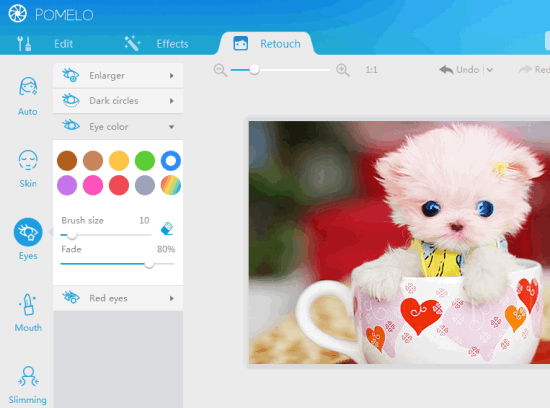Expand the Red eyes section arrow
The height and width of the screenshot is (408, 550).
point(172,299)
